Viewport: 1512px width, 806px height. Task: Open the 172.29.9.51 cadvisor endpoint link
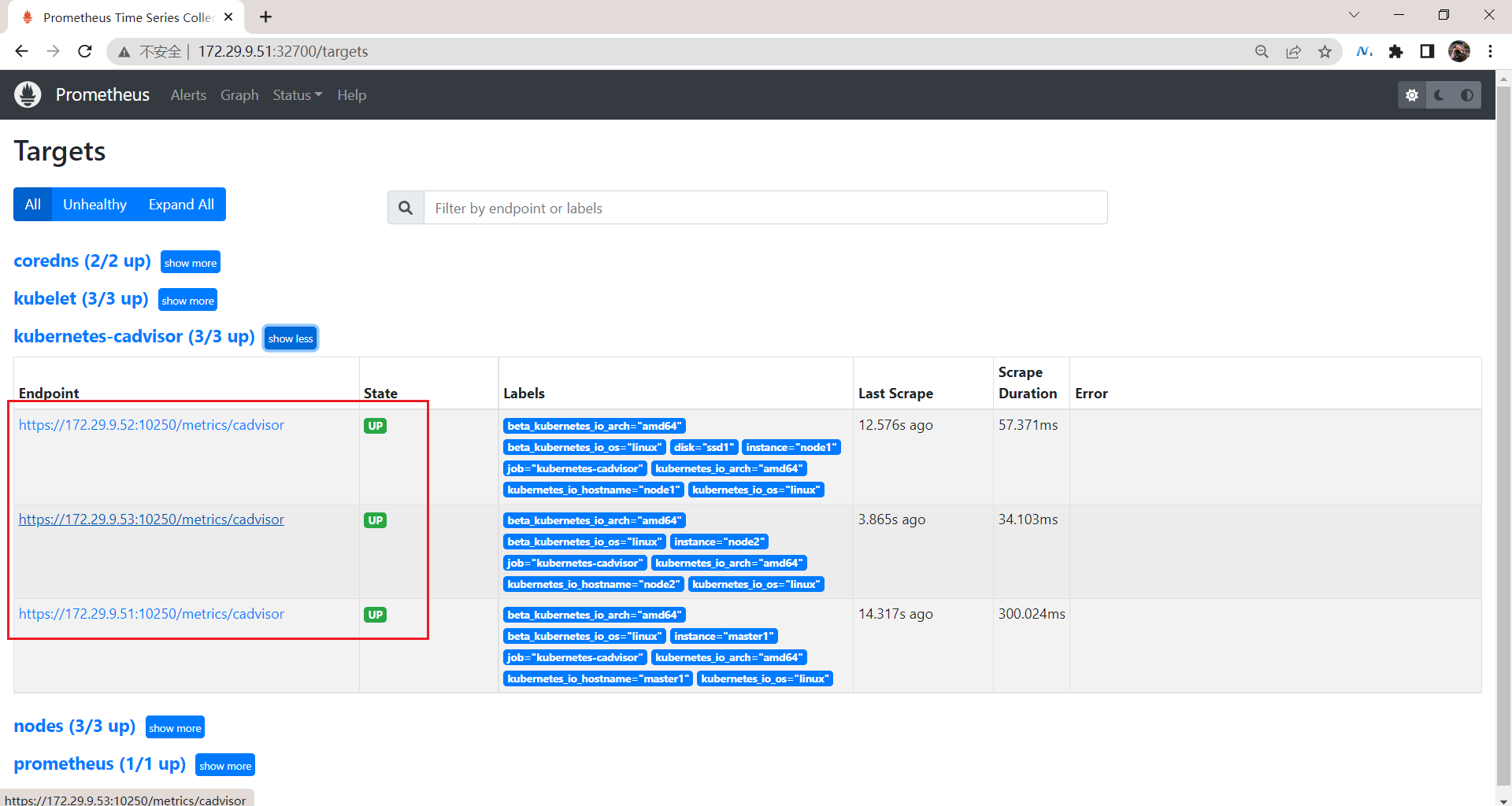(151, 614)
